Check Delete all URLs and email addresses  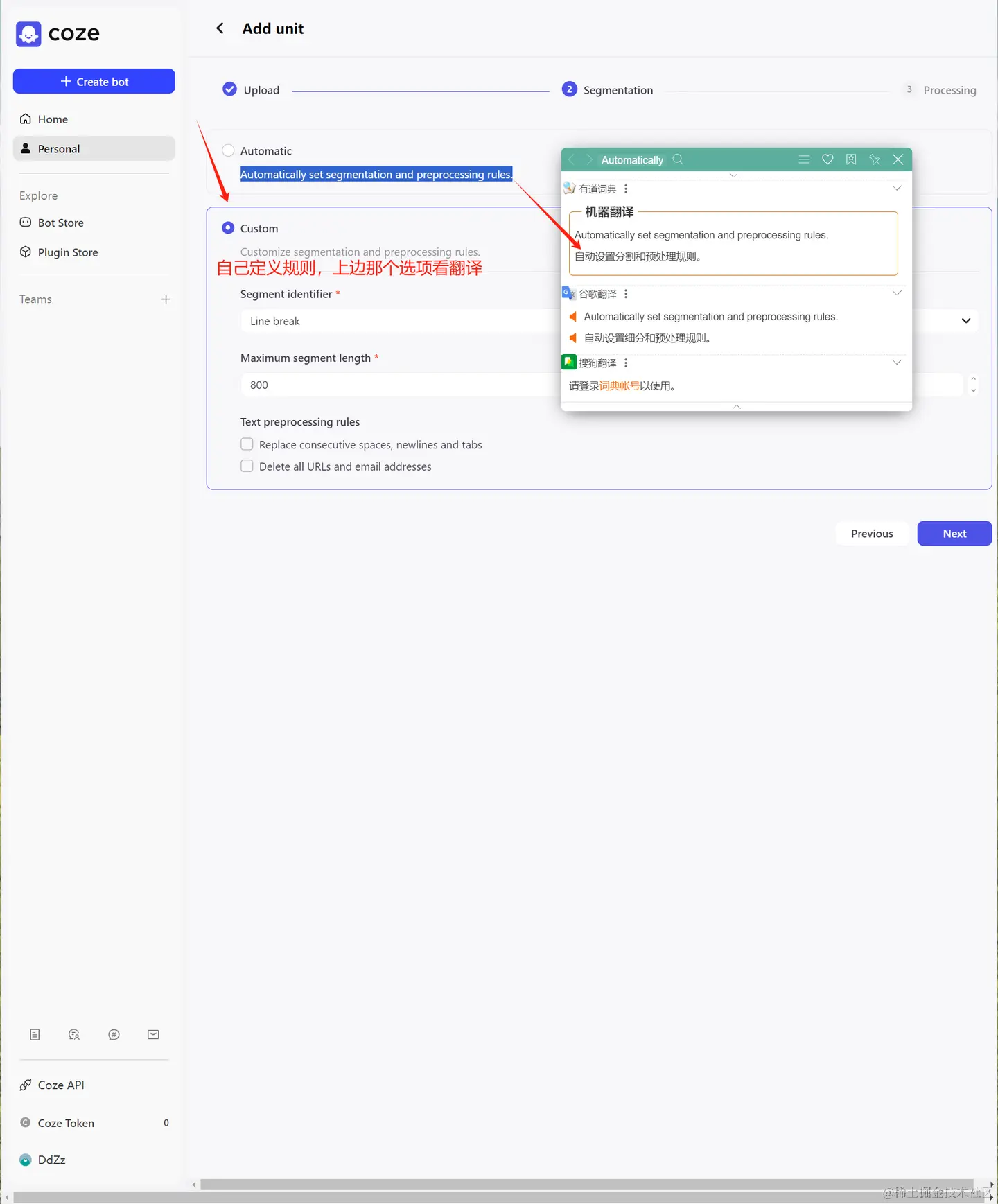(x=247, y=466)
